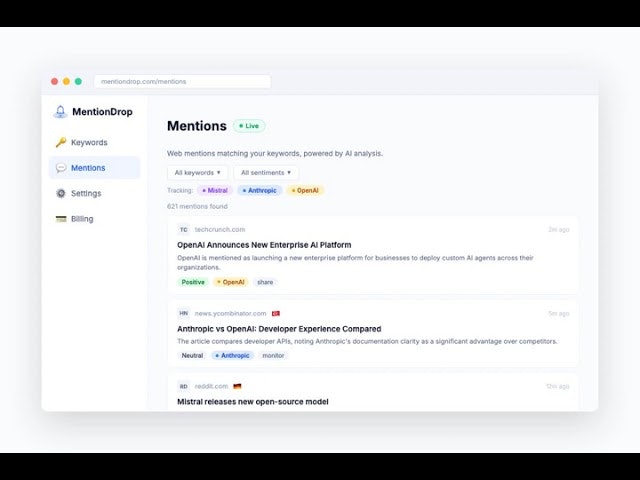Click the OpenAI tag on techcrunch card
This screenshot has height=480, width=640.
[230, 282]
